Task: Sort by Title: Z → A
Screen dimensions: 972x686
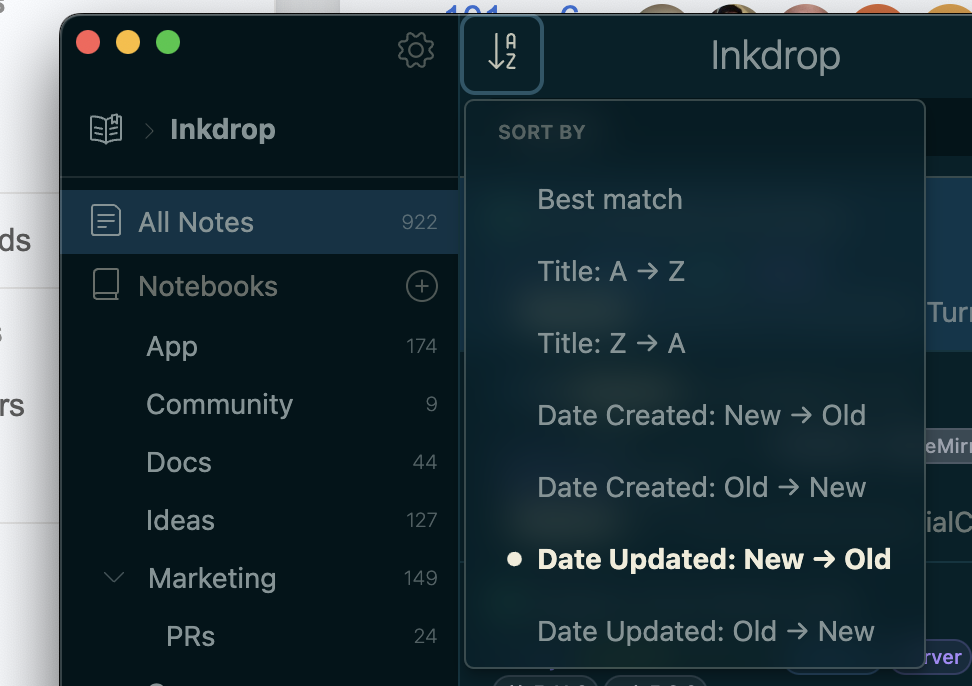Action: pos(694,343)
